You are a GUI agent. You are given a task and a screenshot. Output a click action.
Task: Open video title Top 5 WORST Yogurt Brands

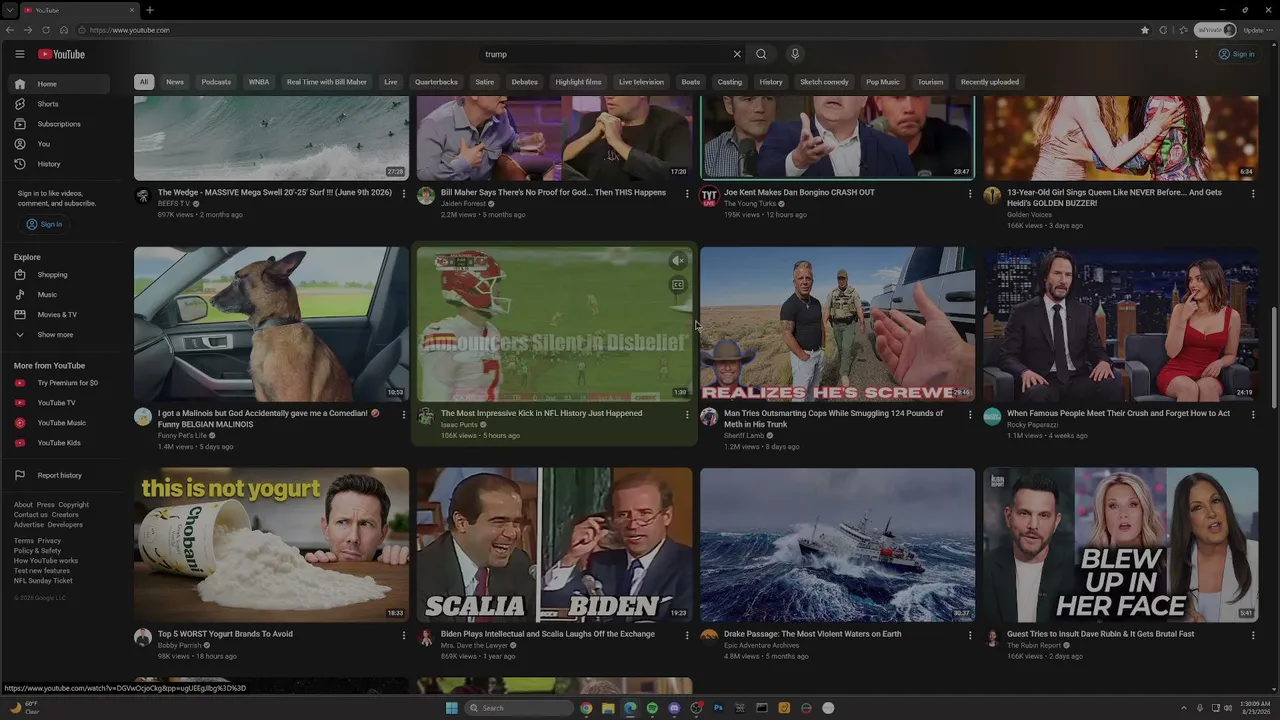pos(225,634)
